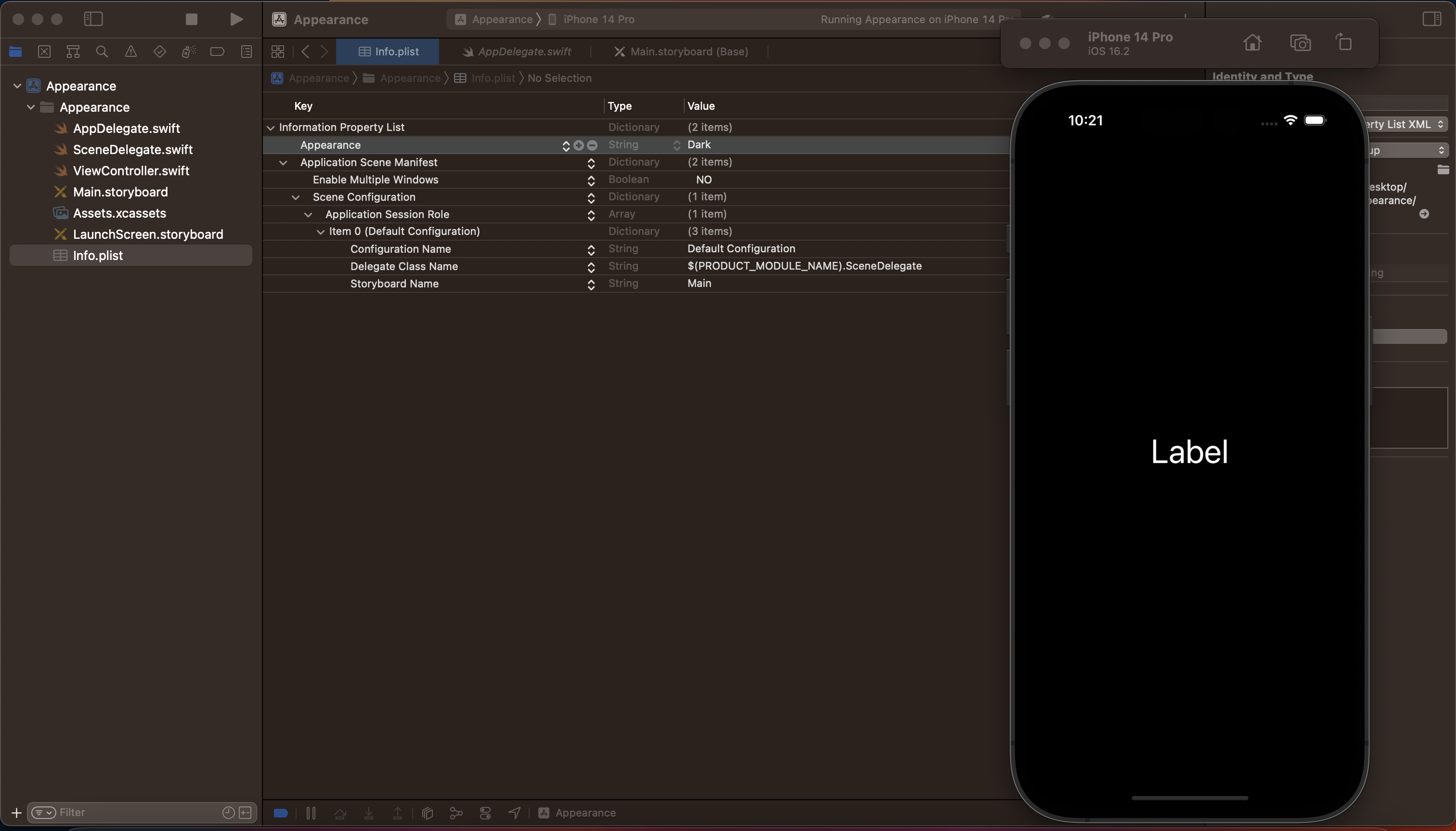
Task: Add a row with the plus button
Action: coord(578,145)
